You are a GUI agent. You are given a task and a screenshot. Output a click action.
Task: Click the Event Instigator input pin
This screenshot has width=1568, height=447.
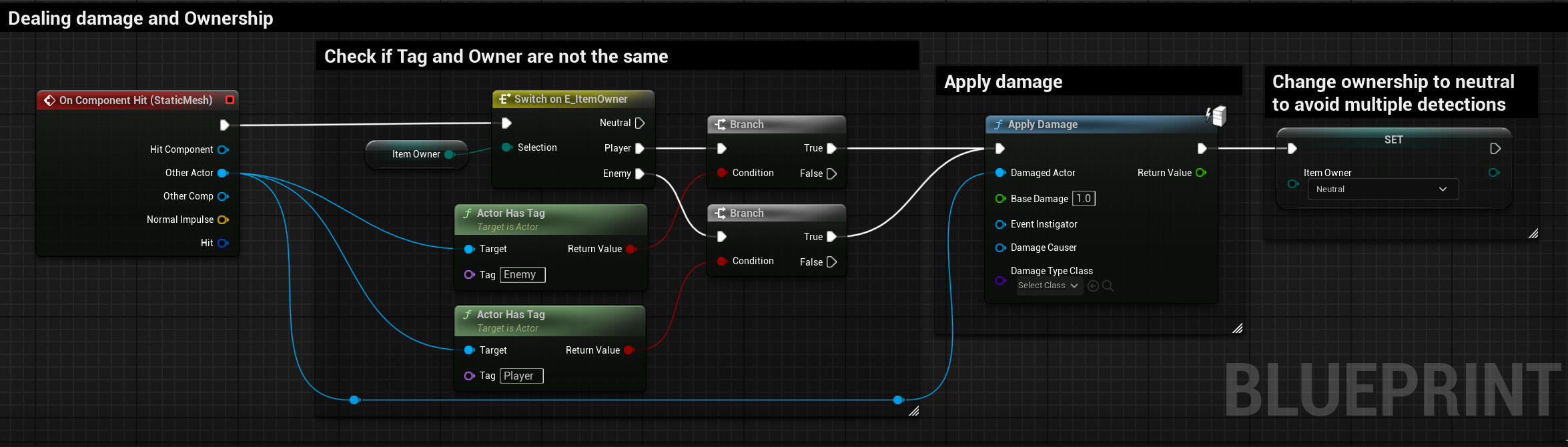(x=1000, y=225)
